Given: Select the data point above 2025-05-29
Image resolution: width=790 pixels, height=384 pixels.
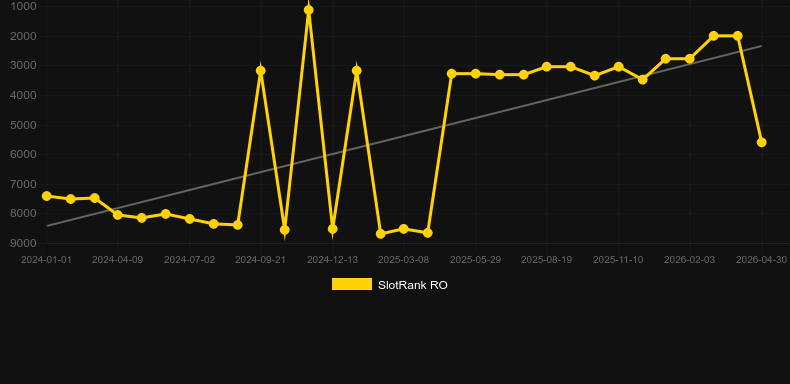Looking at the screenshot, I should click(x=476, y=74).
